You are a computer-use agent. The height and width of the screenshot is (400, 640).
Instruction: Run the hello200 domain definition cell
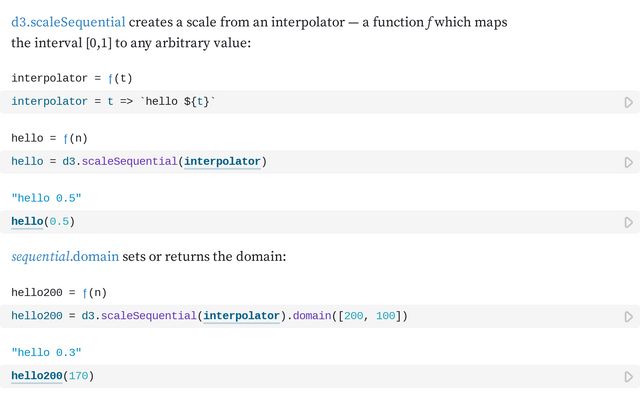click(628, 317)
